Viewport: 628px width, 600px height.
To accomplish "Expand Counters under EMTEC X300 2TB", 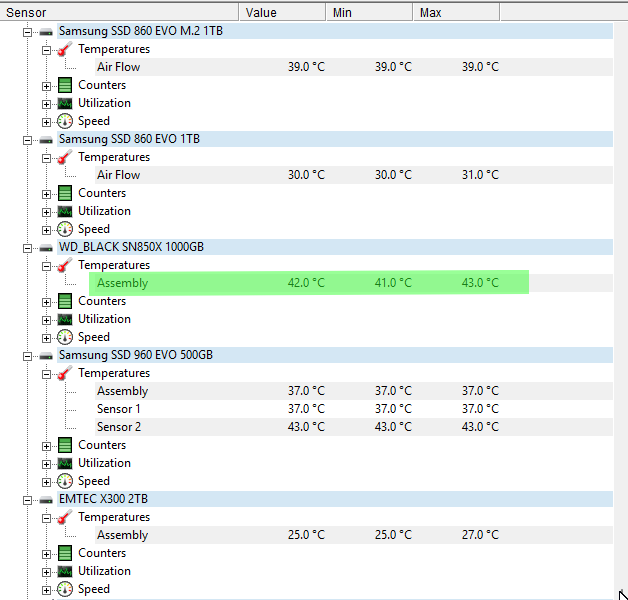I will pyautogui.click(x=46, y=554).
